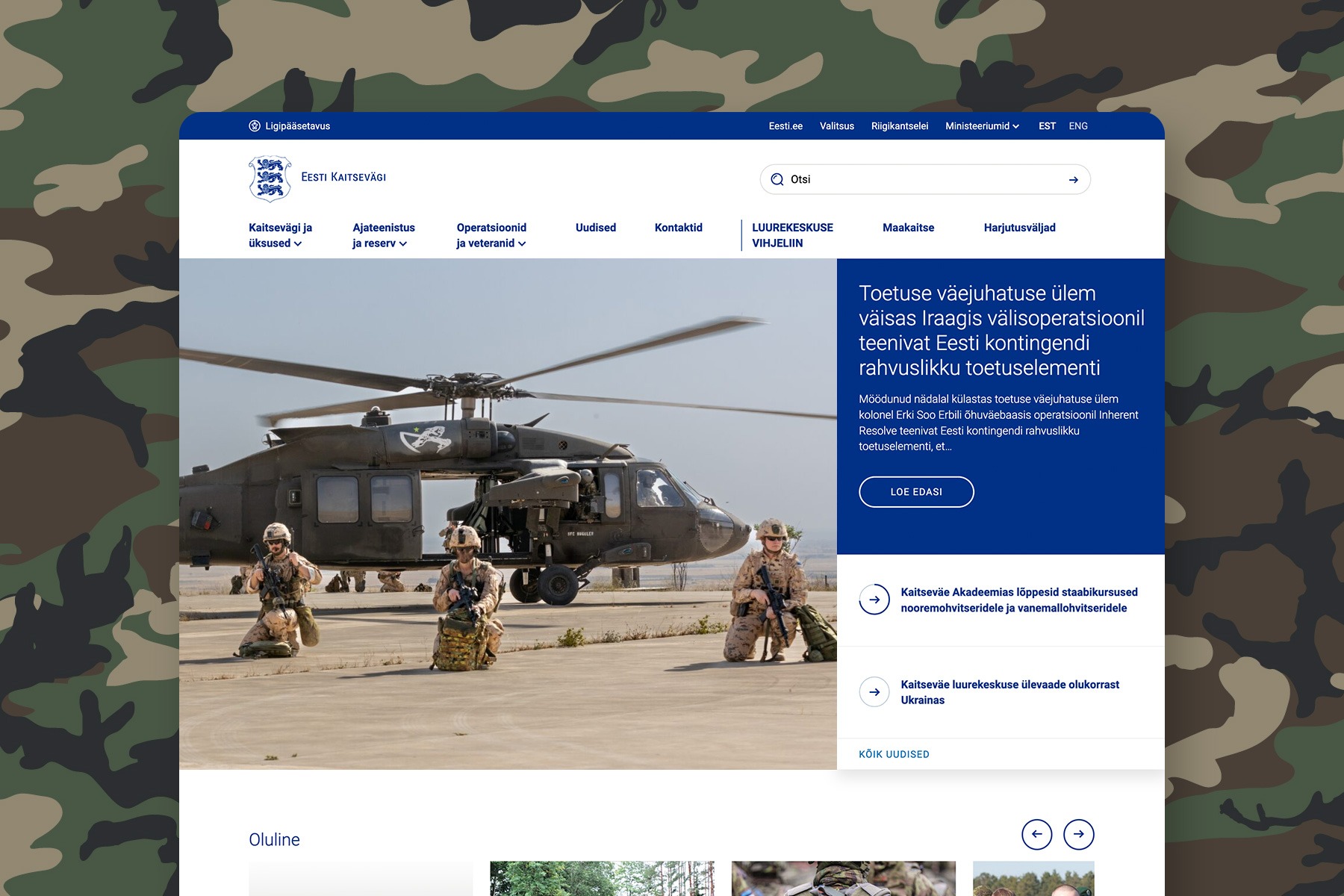Expand Operatsioonid ja veteranid menu
The image size is (1344, 896).
[491, 235]
